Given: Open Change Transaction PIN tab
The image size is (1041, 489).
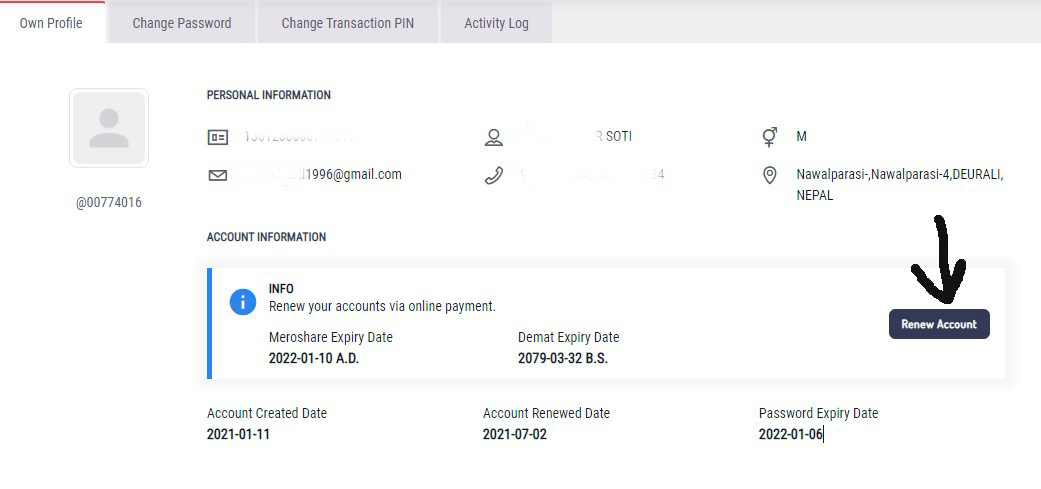Looking at the screenshot, I should click(x=348, y=23).
